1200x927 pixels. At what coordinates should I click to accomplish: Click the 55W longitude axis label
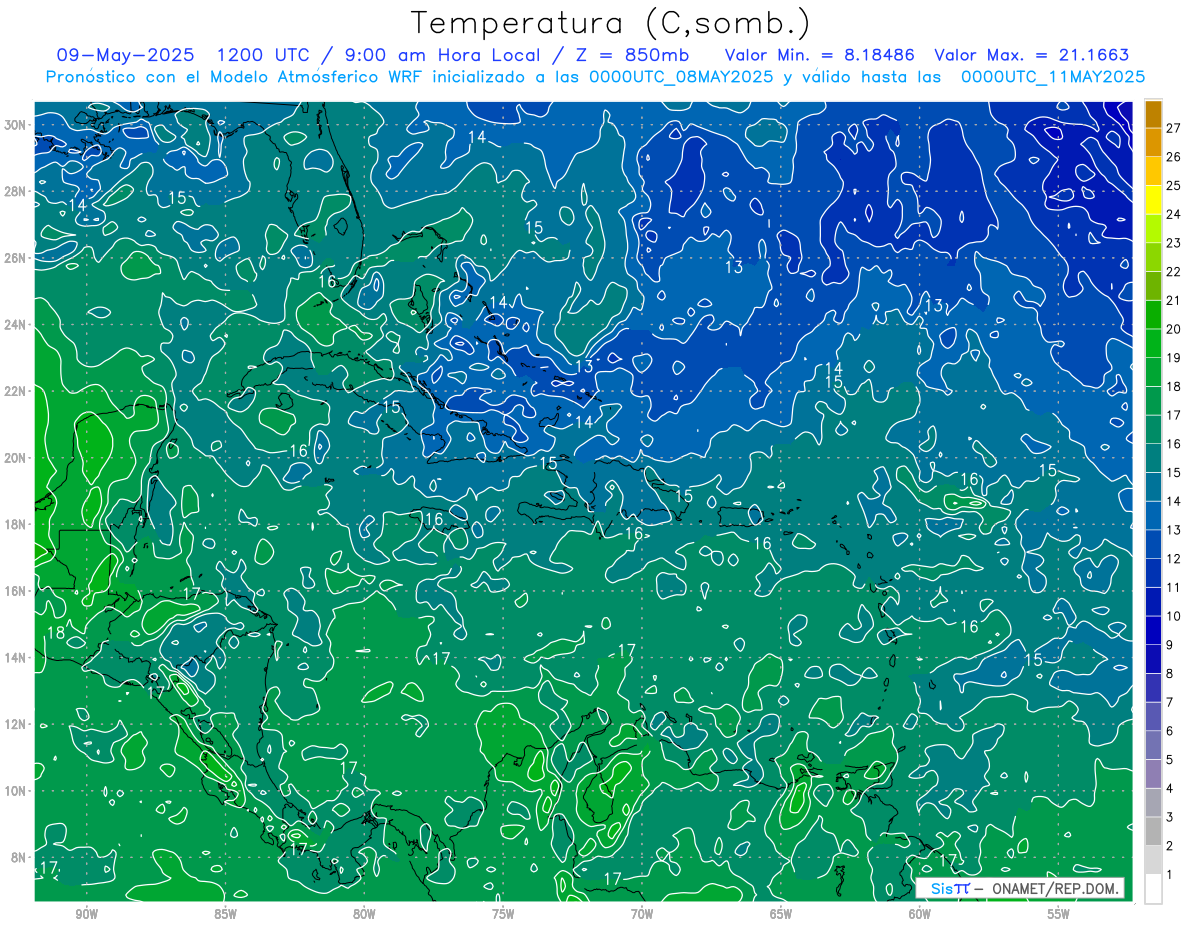tap(1059, 914)
